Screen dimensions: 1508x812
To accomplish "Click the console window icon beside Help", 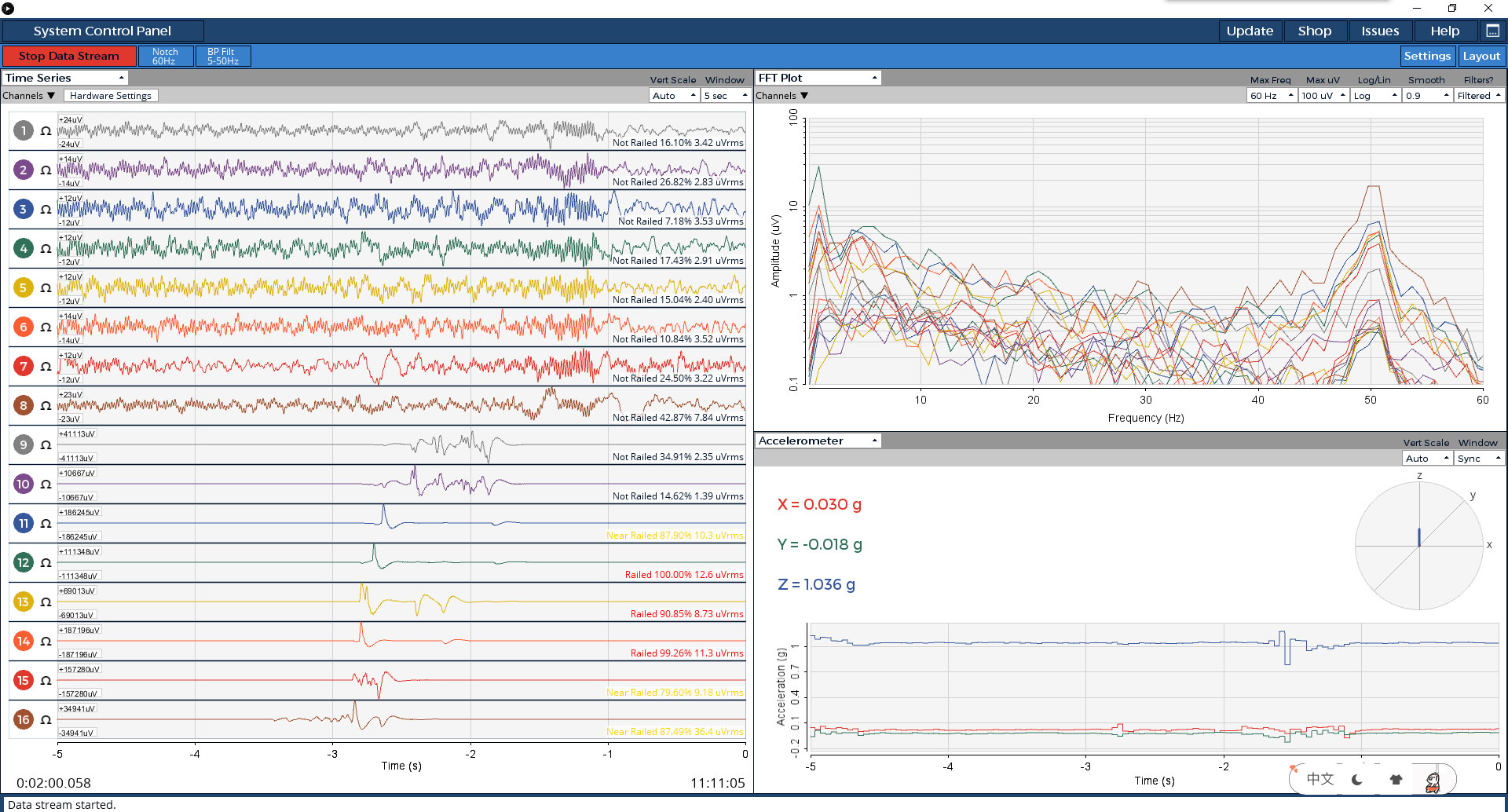I will tap(1492, 31).
